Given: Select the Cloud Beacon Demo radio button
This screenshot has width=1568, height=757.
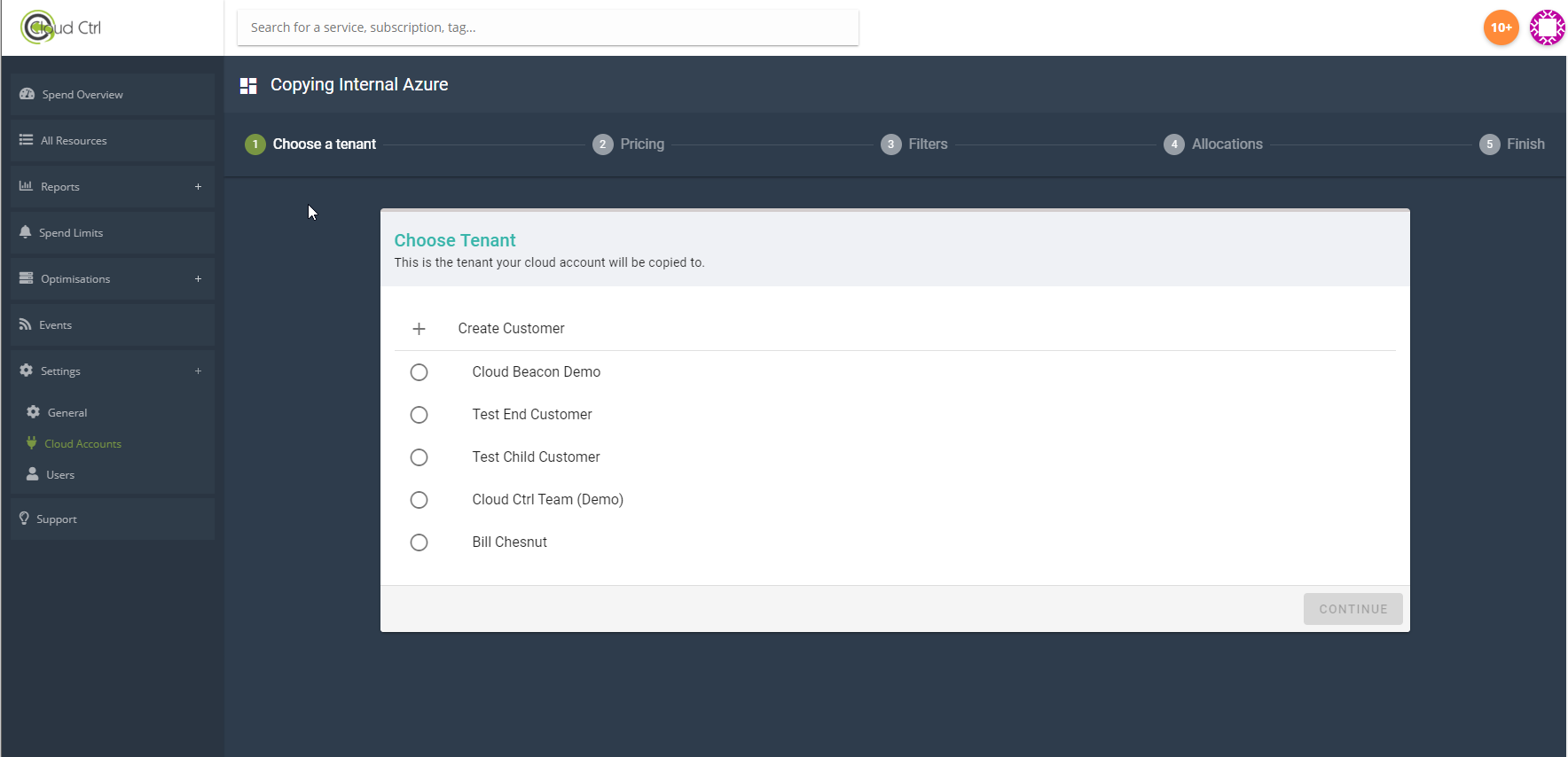Looking at the screenshot, I should (x=419, y=372).
